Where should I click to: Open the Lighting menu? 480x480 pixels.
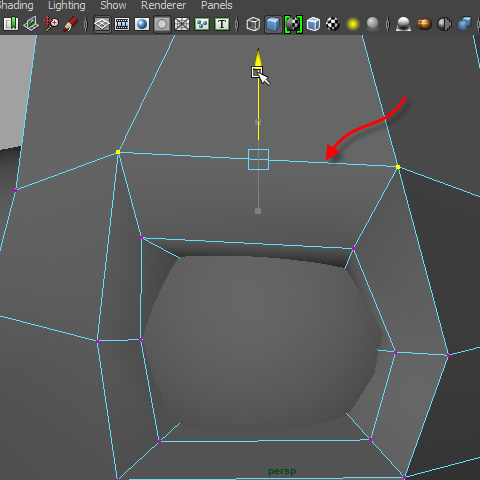67,5
